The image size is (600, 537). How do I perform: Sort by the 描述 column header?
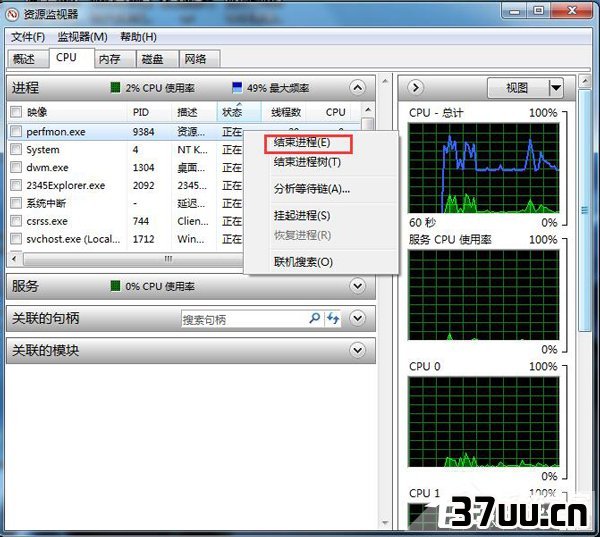tap(194, 112)
